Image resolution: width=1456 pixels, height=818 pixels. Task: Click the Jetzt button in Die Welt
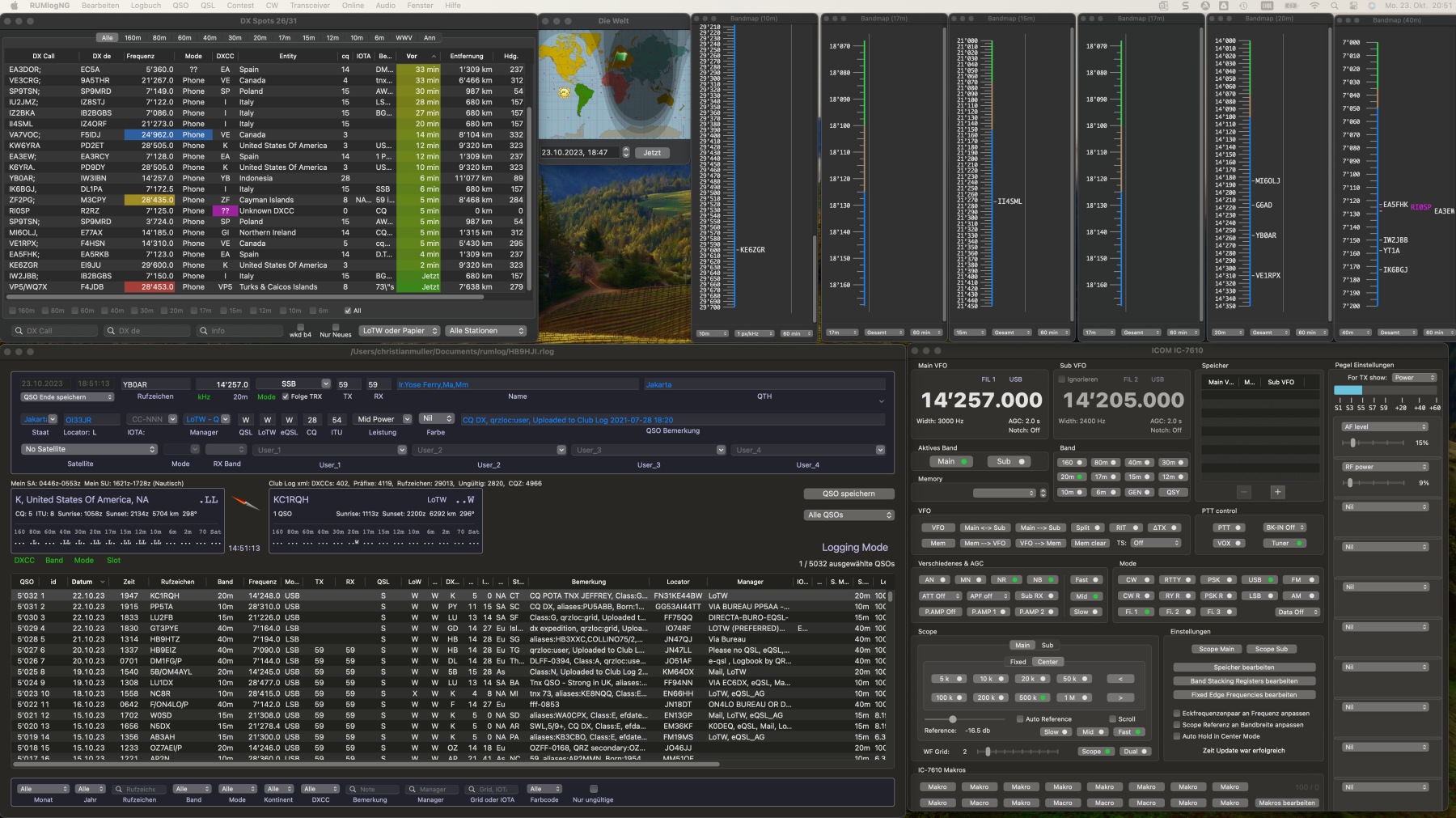pyautogui.click(x=652, y=153)
